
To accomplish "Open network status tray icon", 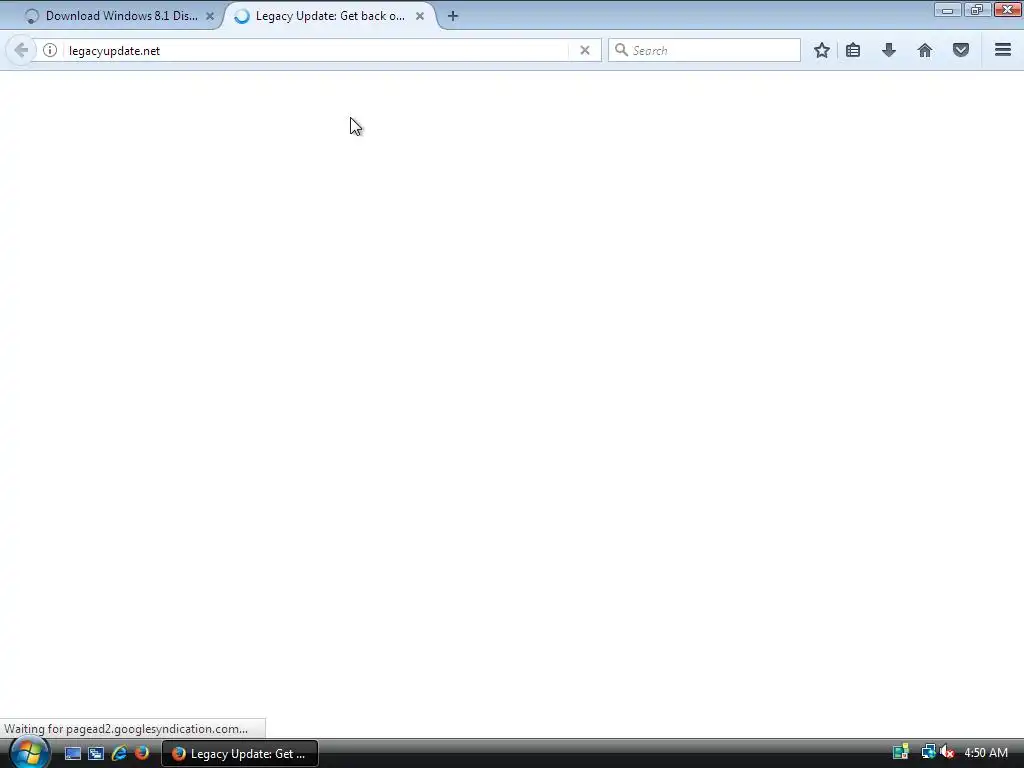I will pyautogui.click(x=928, y=752).
